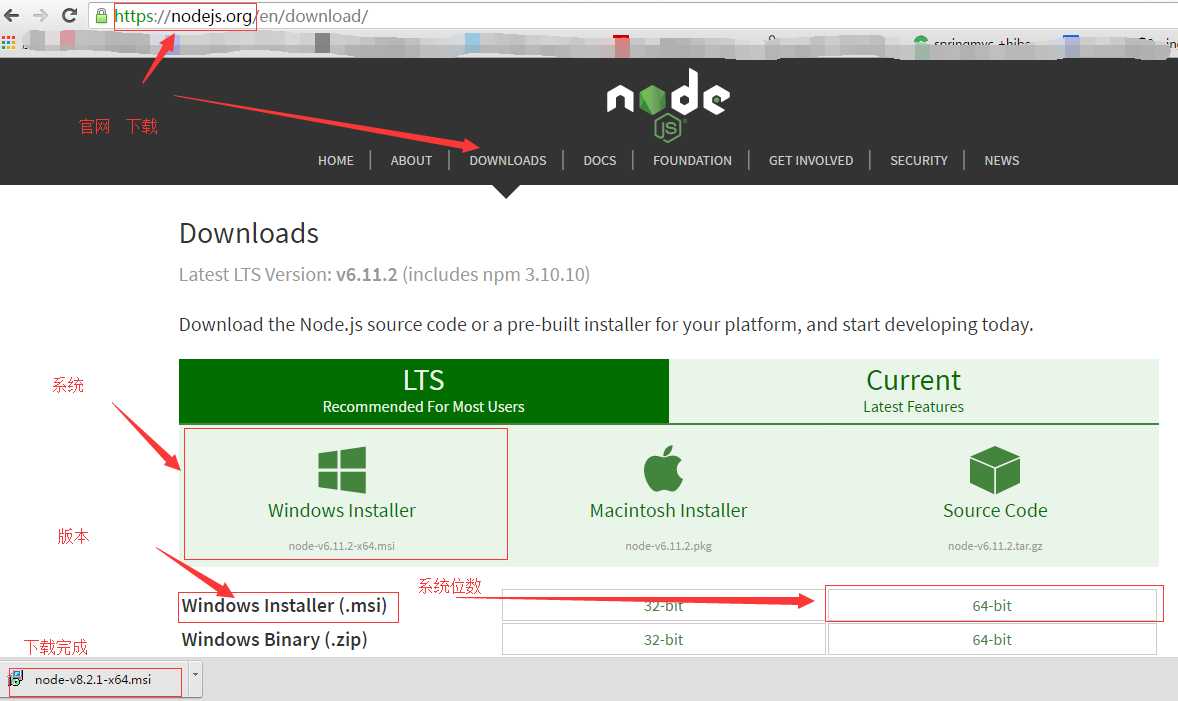Open the NEWS navigation item

point(1001,161)
